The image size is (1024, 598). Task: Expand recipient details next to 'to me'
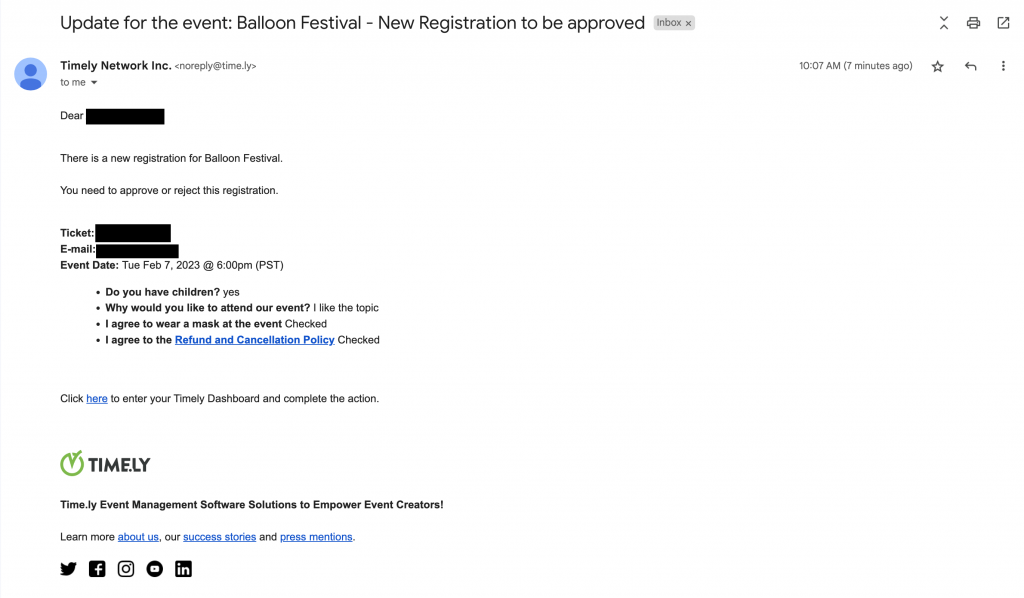tap(94, 82)
